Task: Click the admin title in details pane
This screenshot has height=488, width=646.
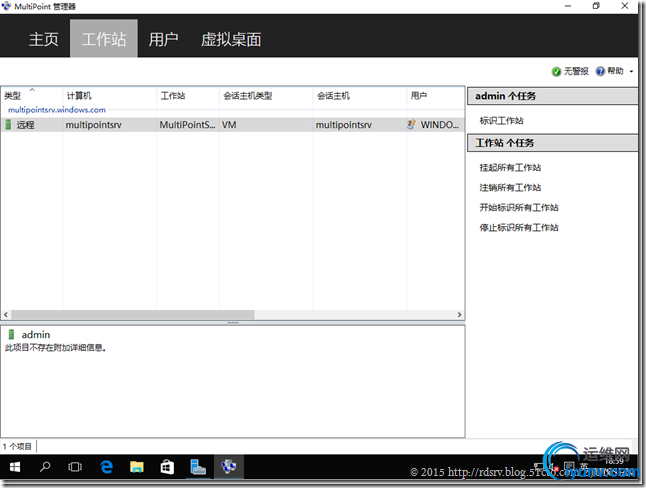Action: (x=36, y=335)
